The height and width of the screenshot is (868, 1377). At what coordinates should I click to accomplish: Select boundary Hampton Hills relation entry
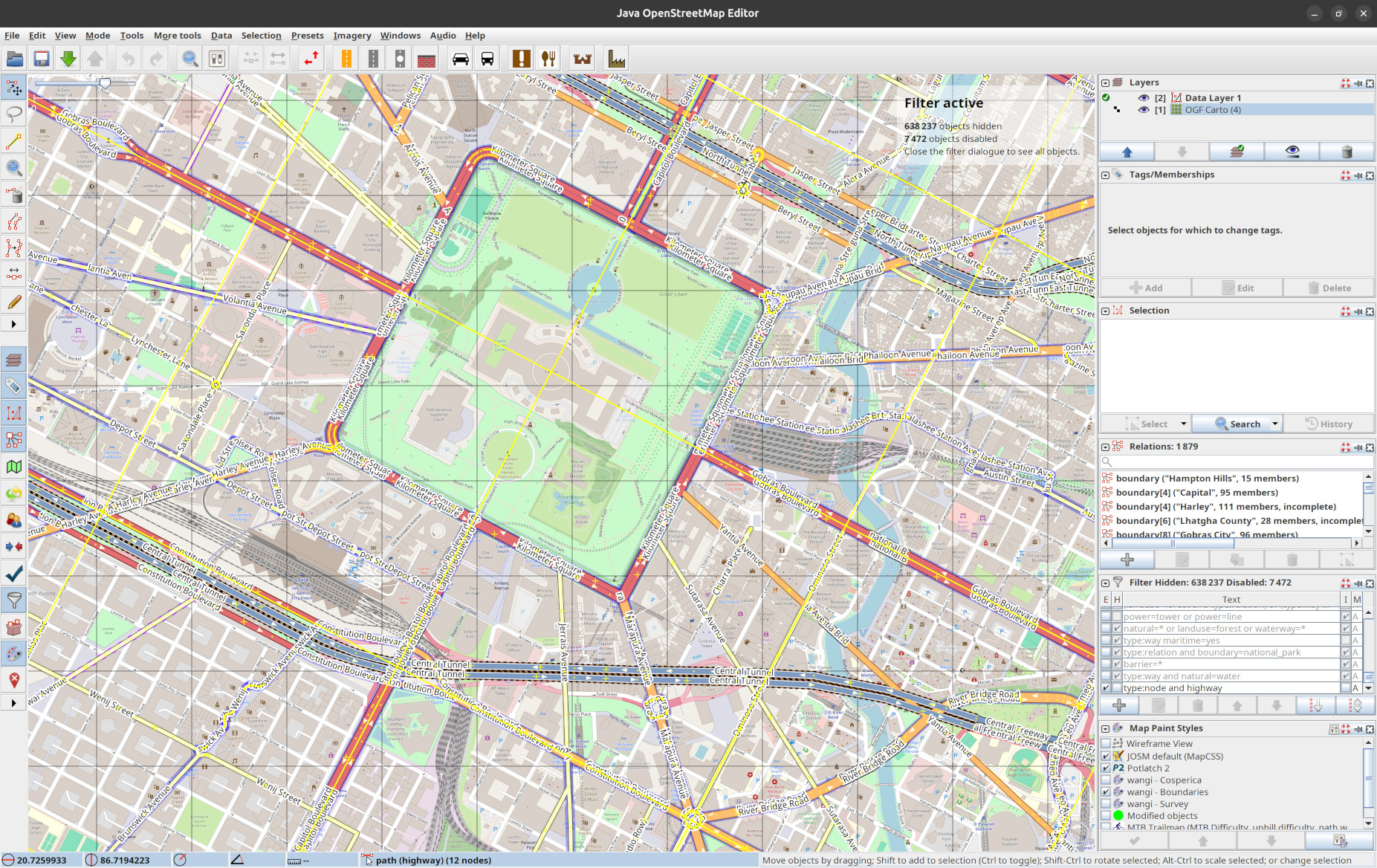[1231, 479]
